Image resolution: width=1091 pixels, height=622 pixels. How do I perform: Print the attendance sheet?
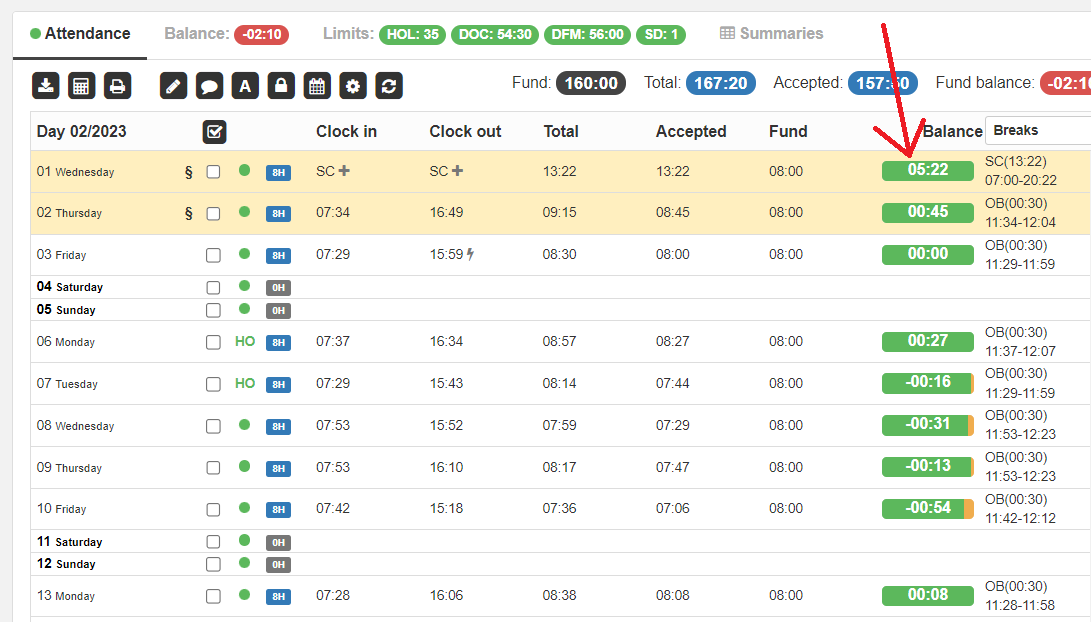tap(118, 86)
